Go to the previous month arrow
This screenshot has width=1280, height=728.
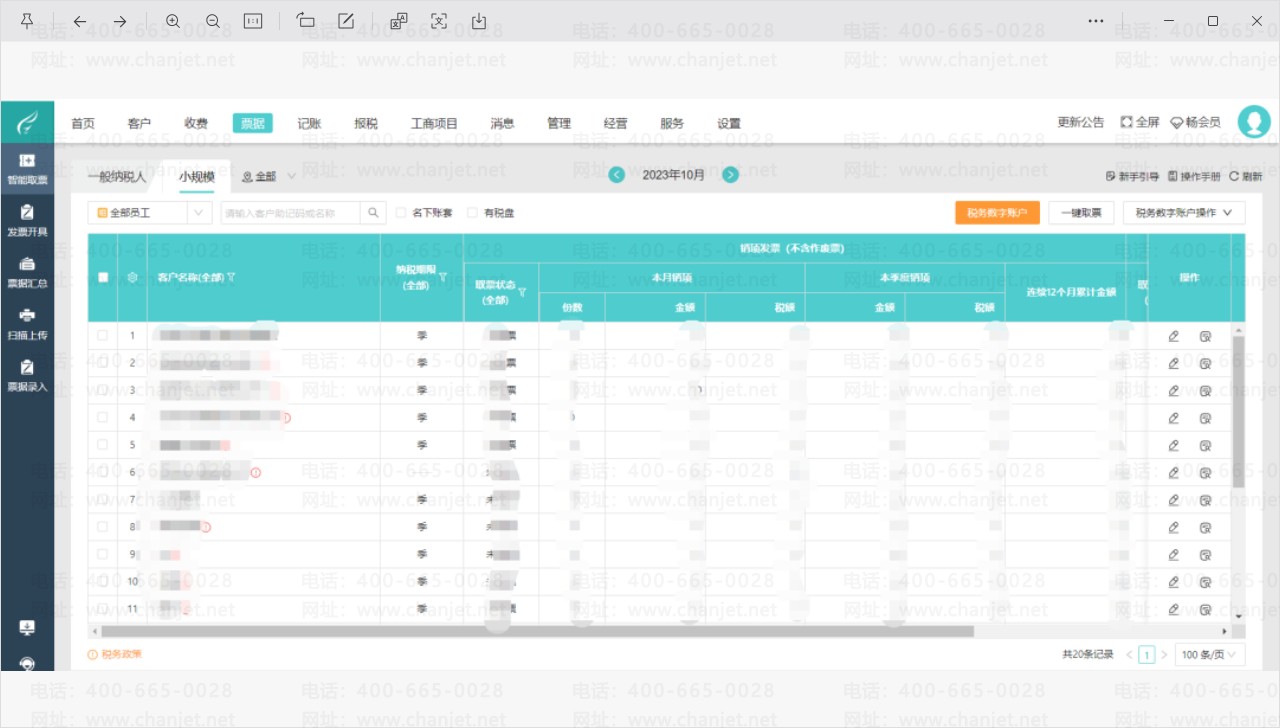617,175
